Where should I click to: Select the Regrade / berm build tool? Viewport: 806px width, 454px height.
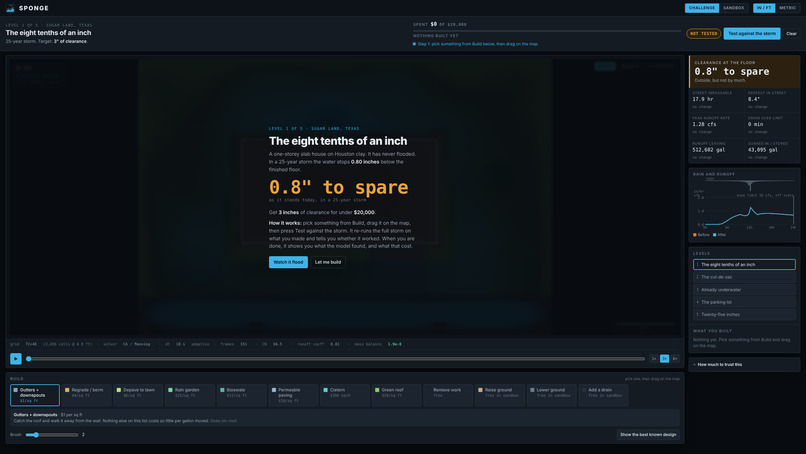87,395
